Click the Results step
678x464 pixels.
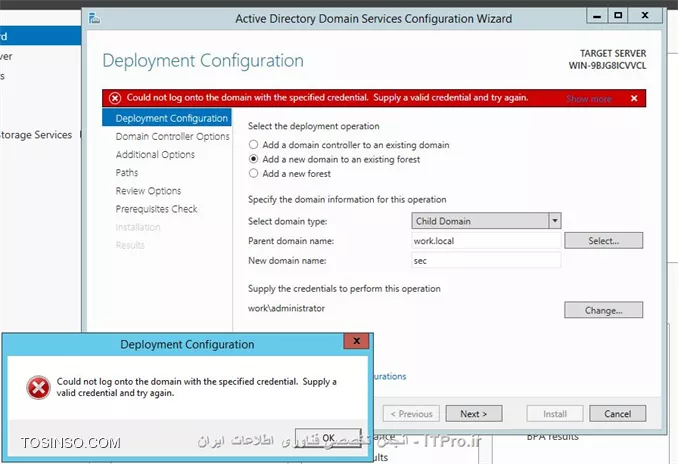(130, 245)
